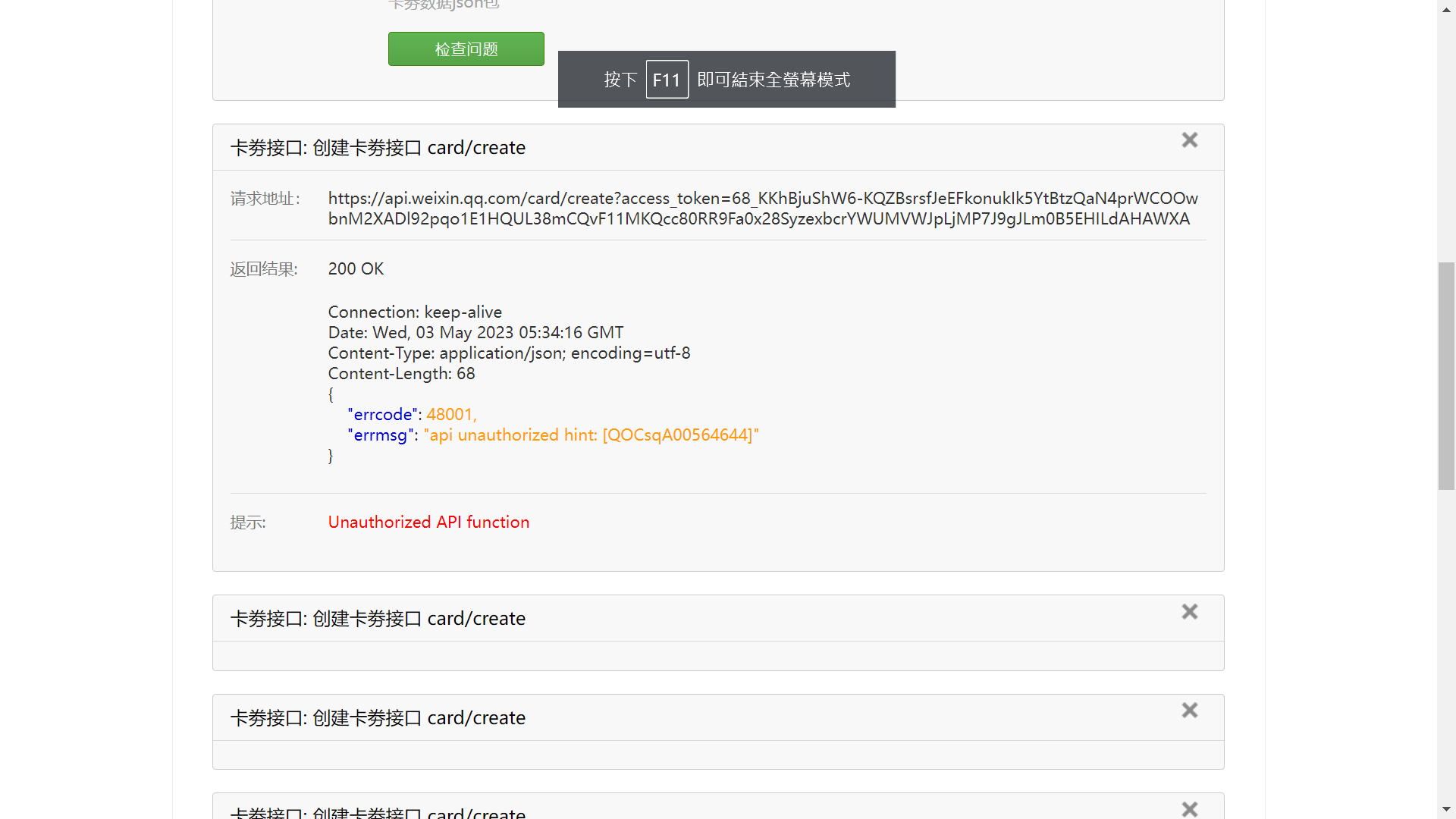Click the red Unauthorized API function hint
The image size is (1456, 819).
point(428,522)
